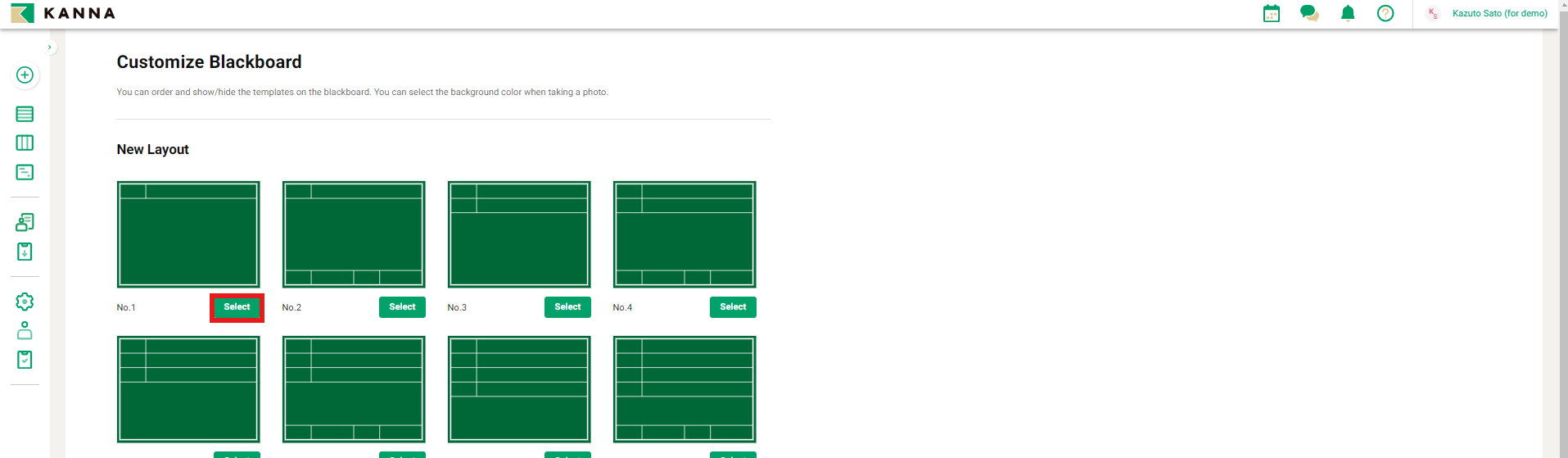Image resolution: width=1568 pixels, height=458 pixels.
Task: Click the No.3 layout thumbnail
Action: pos(519,234)
